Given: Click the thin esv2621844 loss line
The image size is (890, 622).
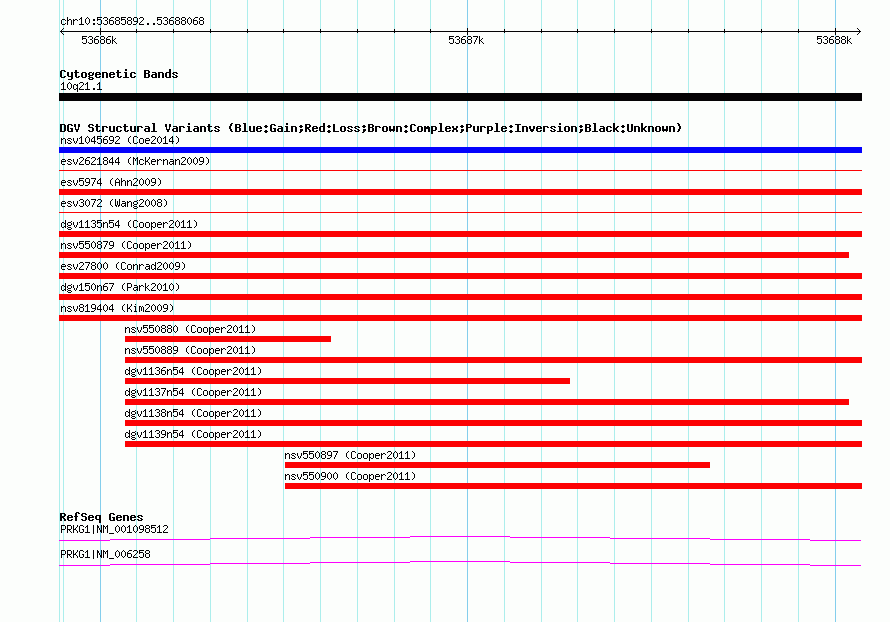Looking at the screenshot, I should point(460,170).
